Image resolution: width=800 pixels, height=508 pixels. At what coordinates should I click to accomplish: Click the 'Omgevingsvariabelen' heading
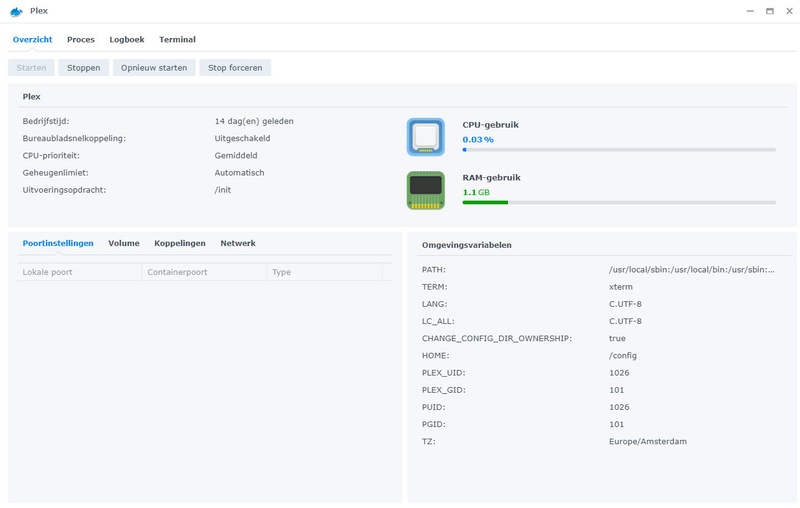[466, 245]
